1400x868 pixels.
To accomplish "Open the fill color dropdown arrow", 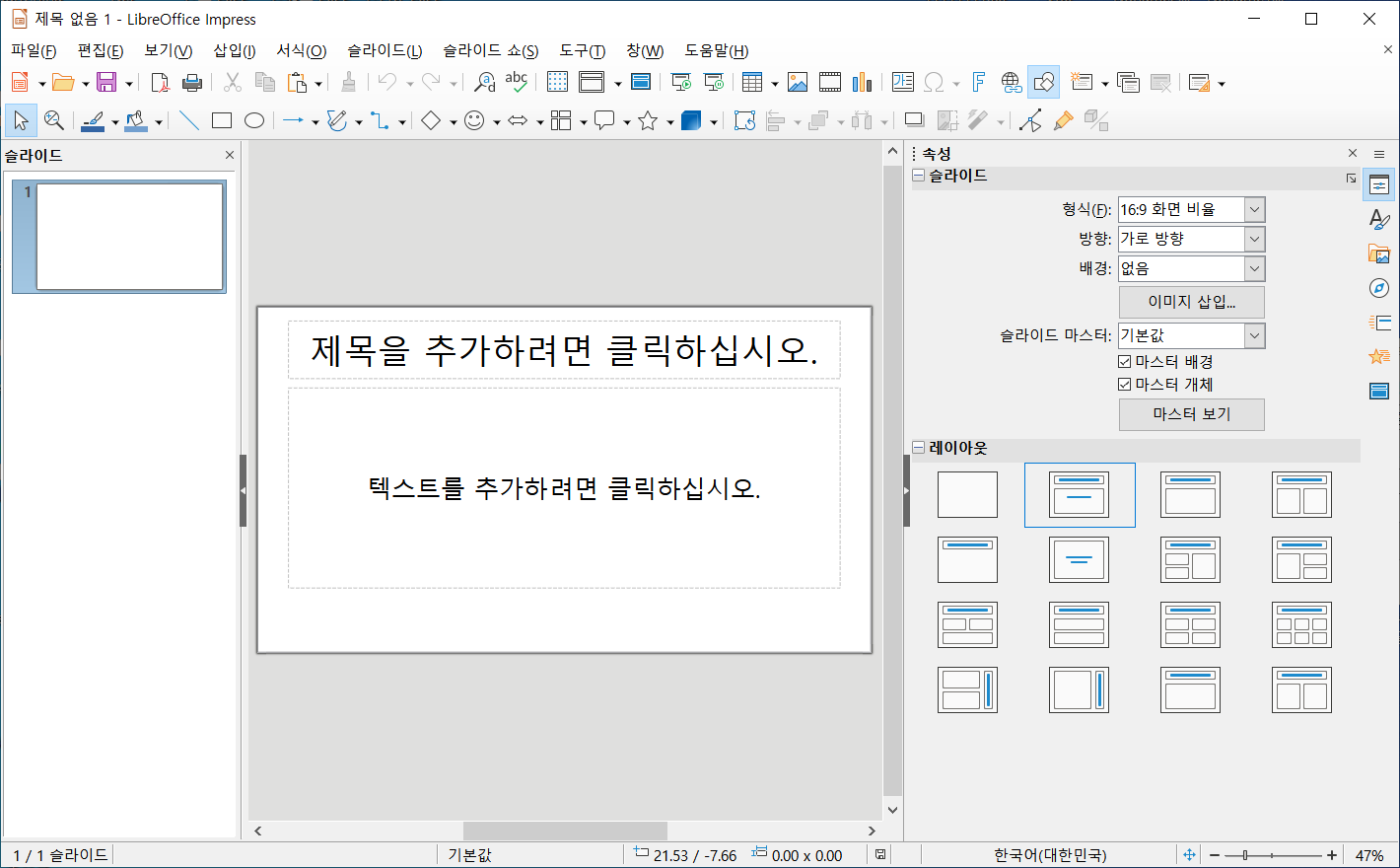I will 159,122.
